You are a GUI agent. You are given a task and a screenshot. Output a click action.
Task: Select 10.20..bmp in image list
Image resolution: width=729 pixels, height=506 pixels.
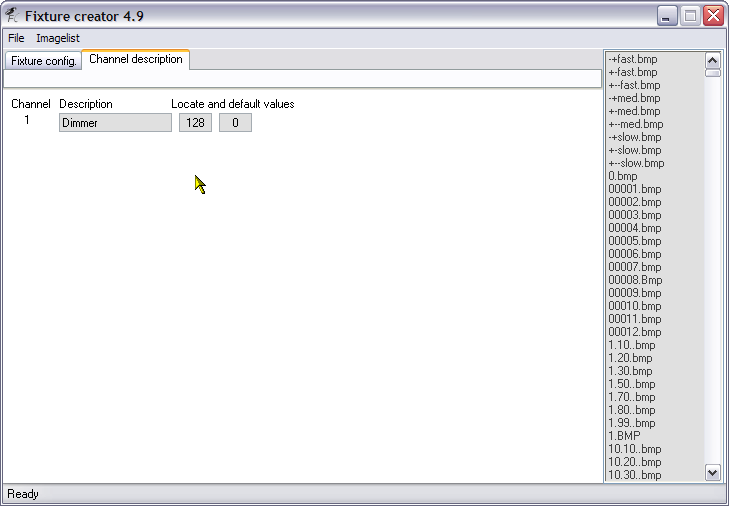point(634,462)
